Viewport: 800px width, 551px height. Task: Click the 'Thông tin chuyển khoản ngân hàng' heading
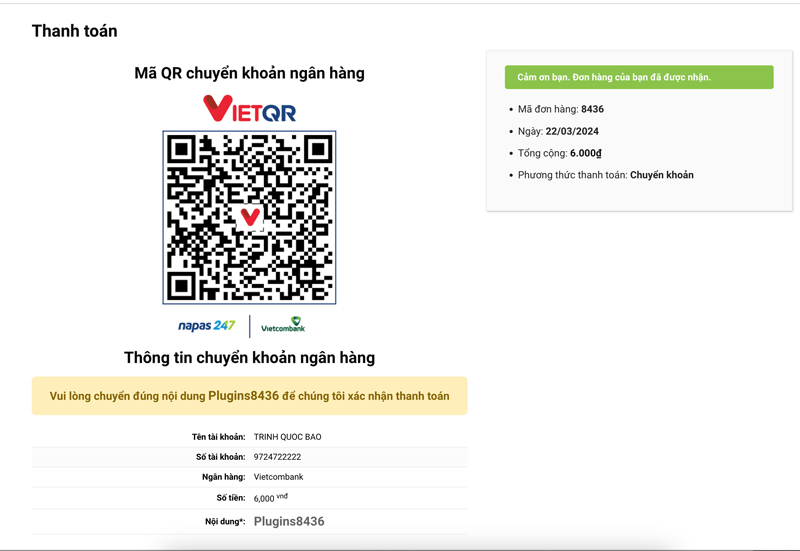(x=249, y=357)
